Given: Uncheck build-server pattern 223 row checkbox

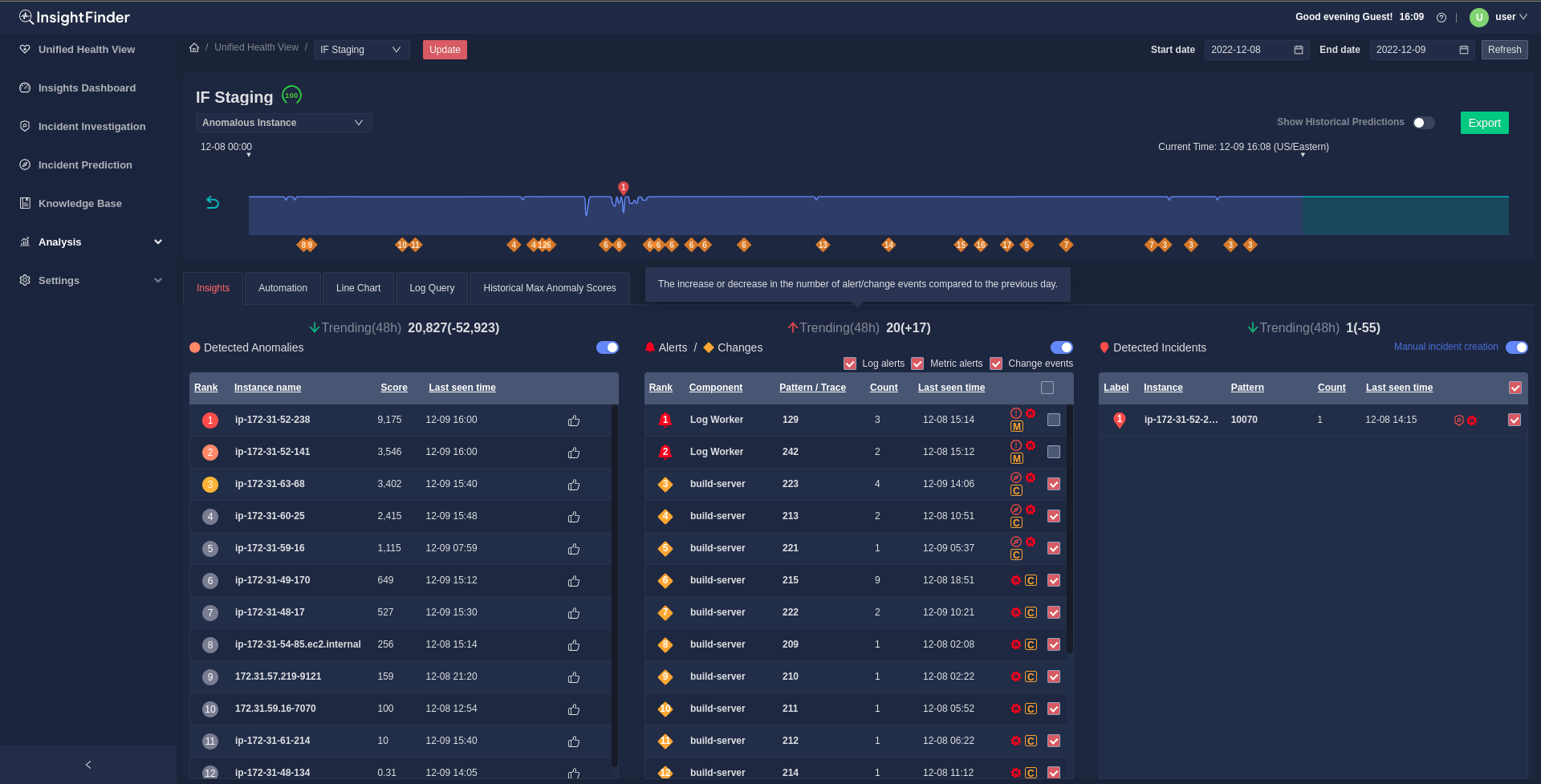Looking at the screenshot, I should point(1054,484).
